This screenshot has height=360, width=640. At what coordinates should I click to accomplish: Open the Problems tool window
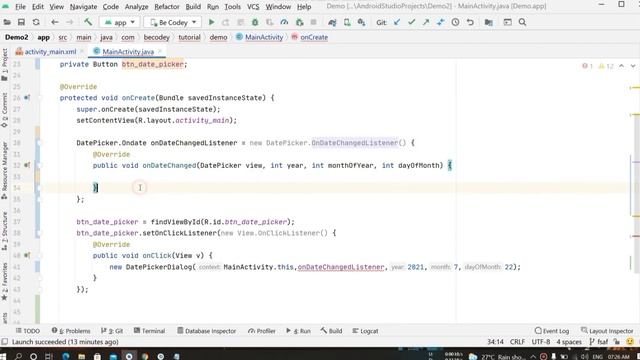[x=71, y=331]
